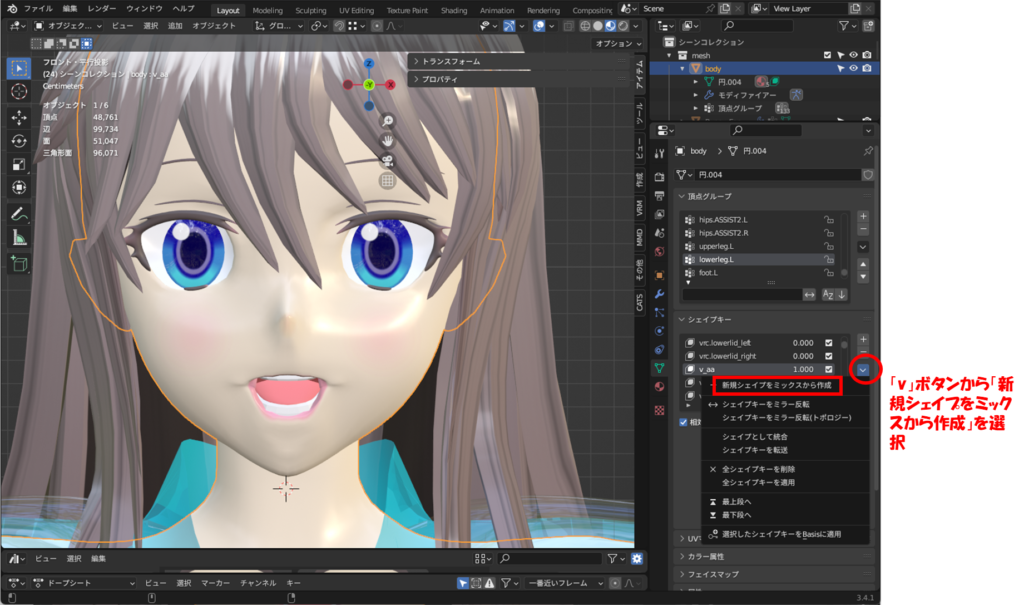Select the Cursor tool in the toolbar

coord(19,91)
